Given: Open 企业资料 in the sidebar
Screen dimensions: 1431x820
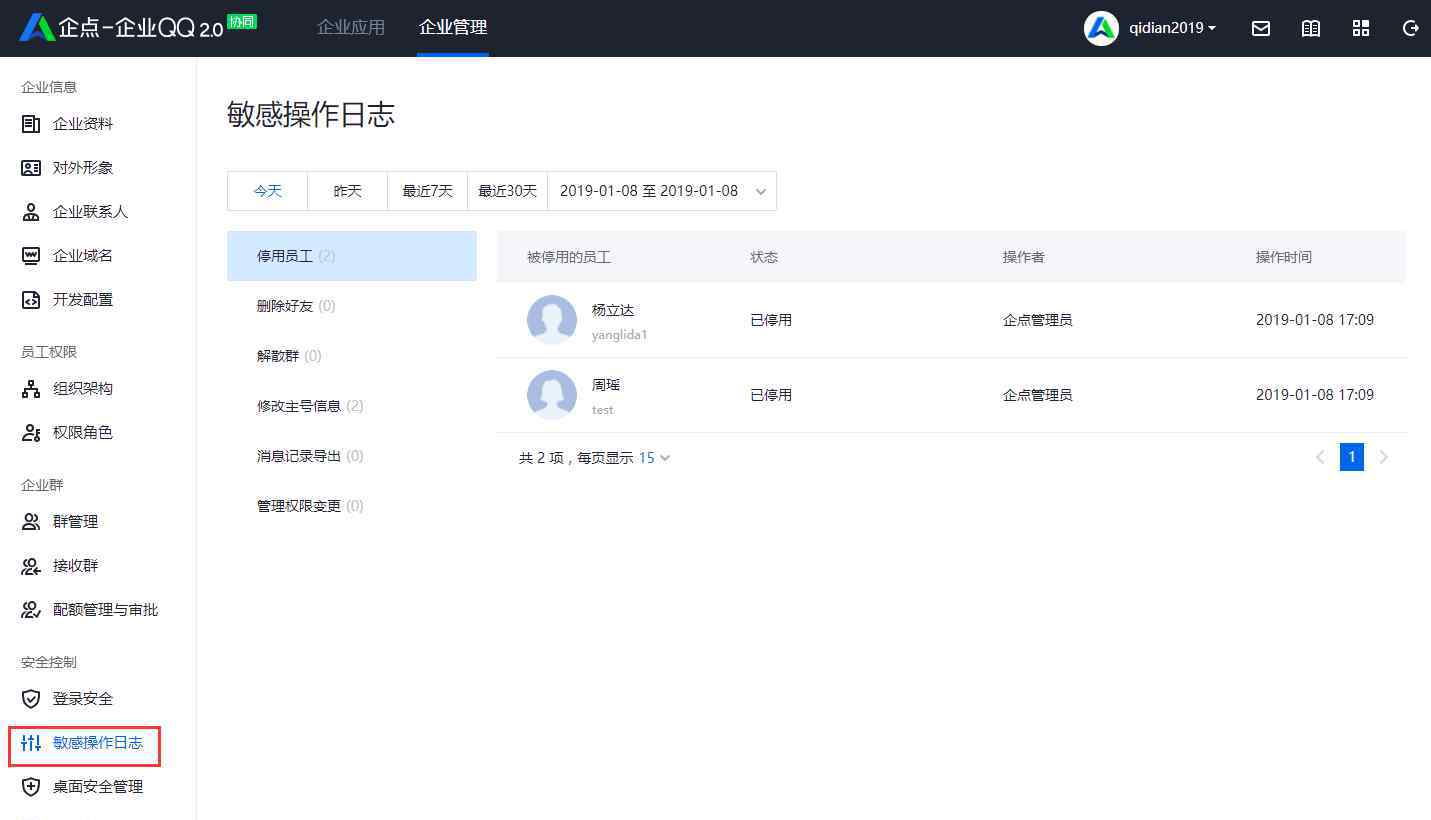Looking at the screenshot, I should pyautogui.click(x=83, y=124).
